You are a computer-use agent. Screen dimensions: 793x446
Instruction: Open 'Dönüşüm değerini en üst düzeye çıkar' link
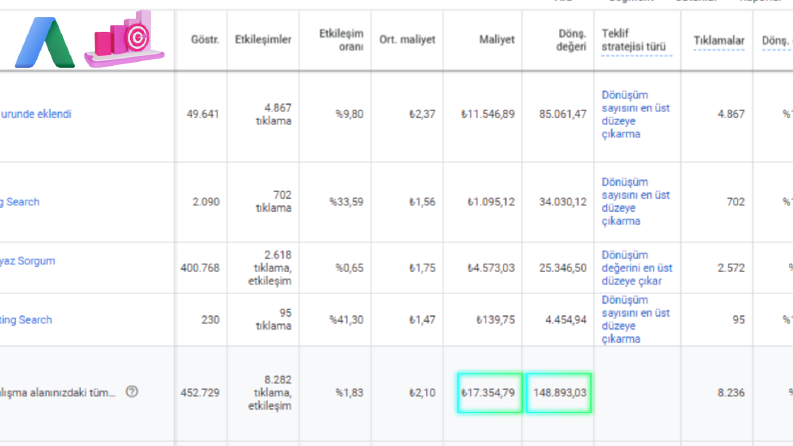click(637, 268)
